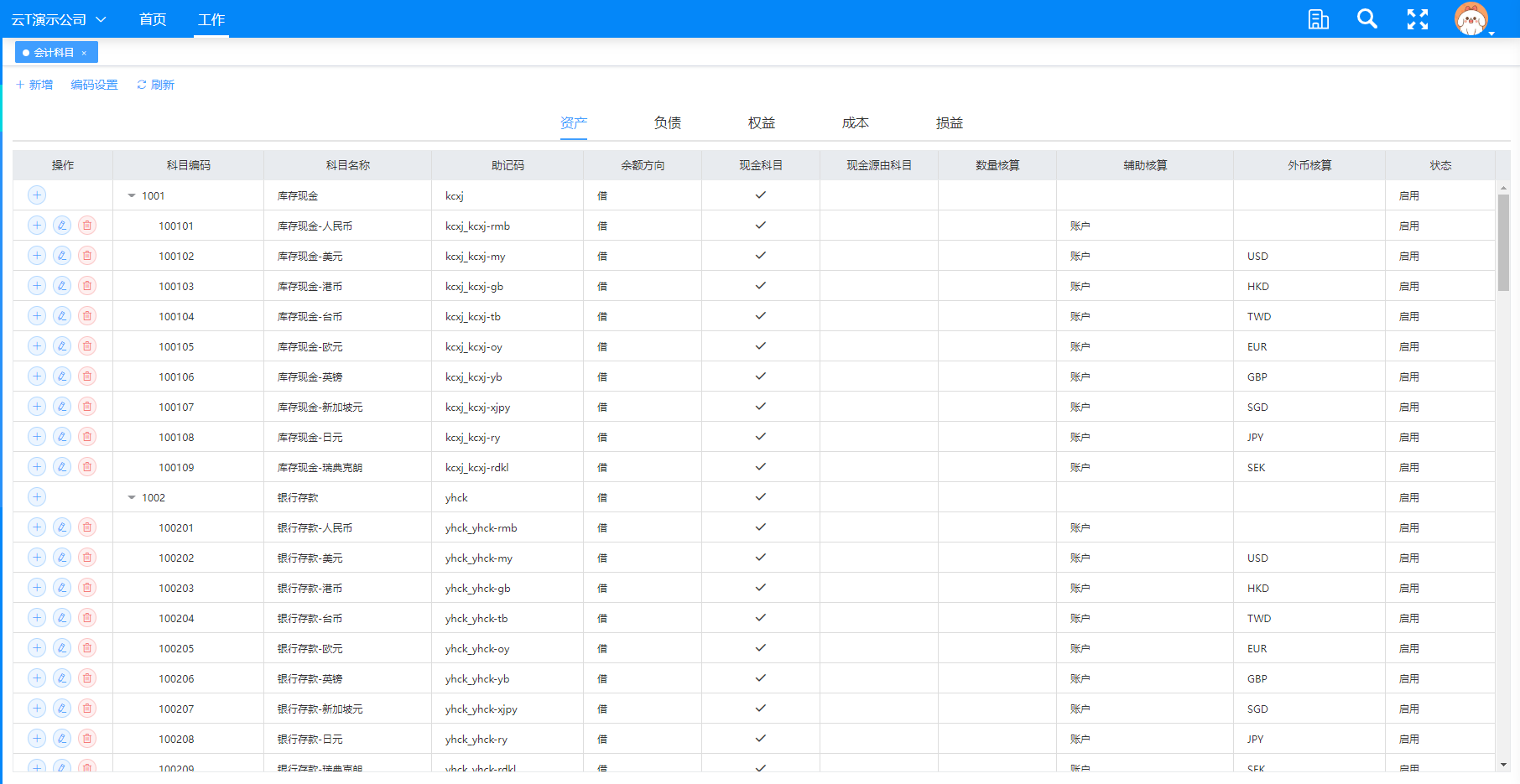Click cash account checkmark for row 1001

pyautogui.click(x=760, y=195)
